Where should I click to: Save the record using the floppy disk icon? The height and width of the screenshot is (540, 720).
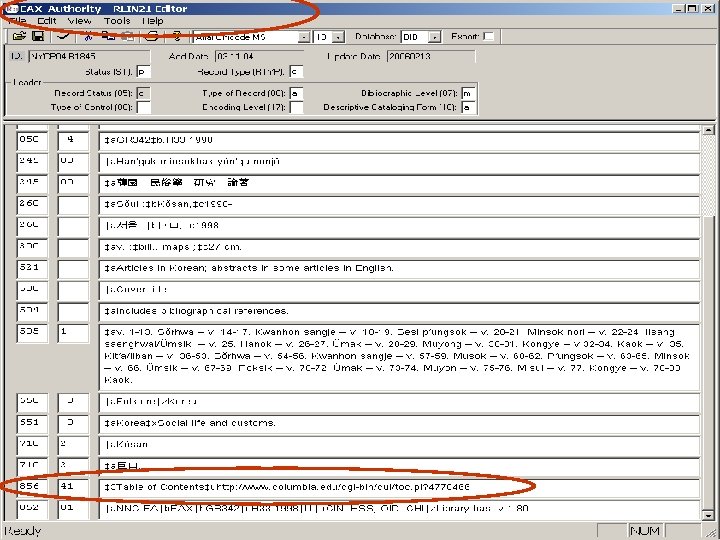coord(38,36)
